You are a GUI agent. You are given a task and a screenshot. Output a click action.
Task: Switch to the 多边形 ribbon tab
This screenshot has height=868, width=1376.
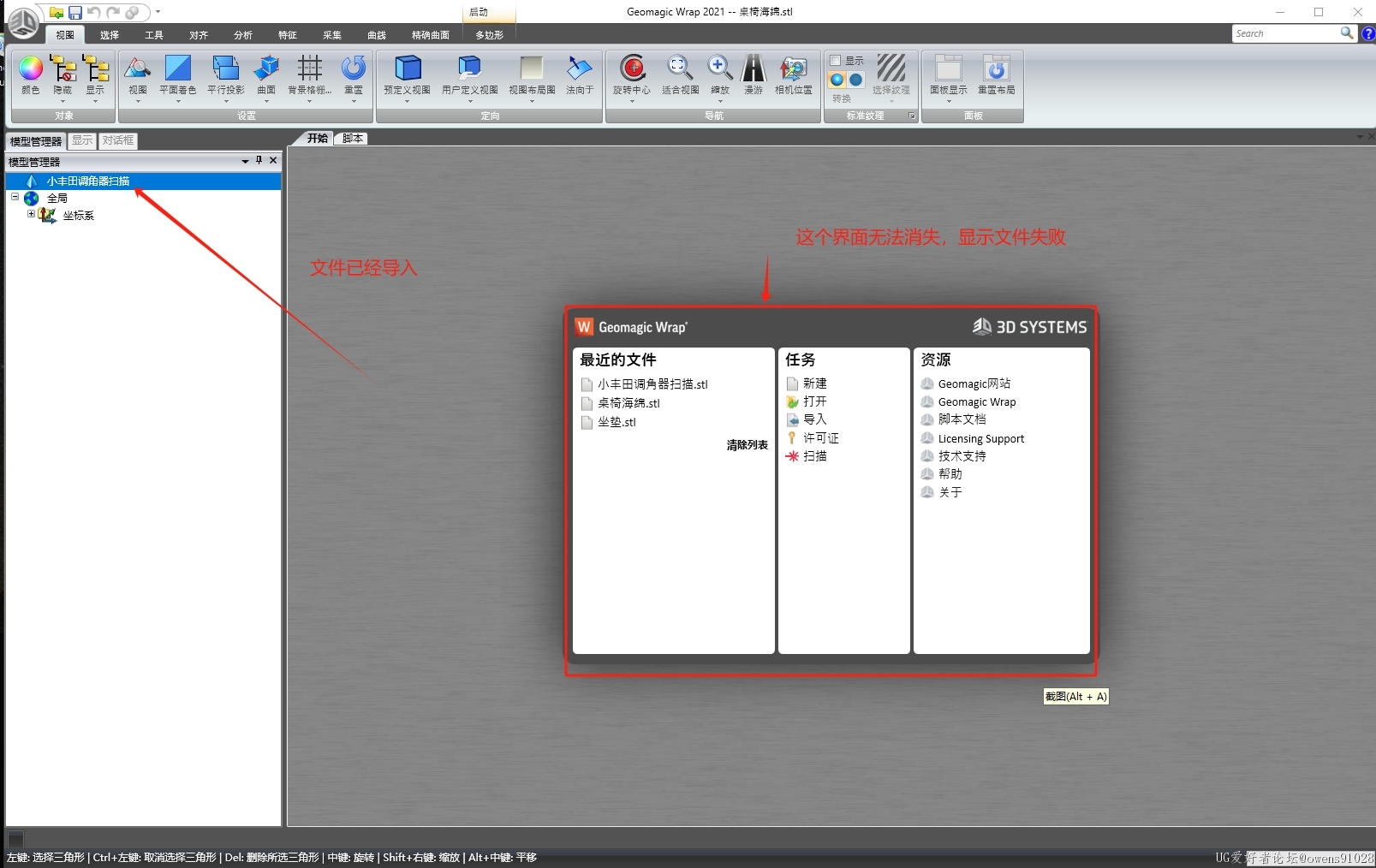(x=490, y=35)
